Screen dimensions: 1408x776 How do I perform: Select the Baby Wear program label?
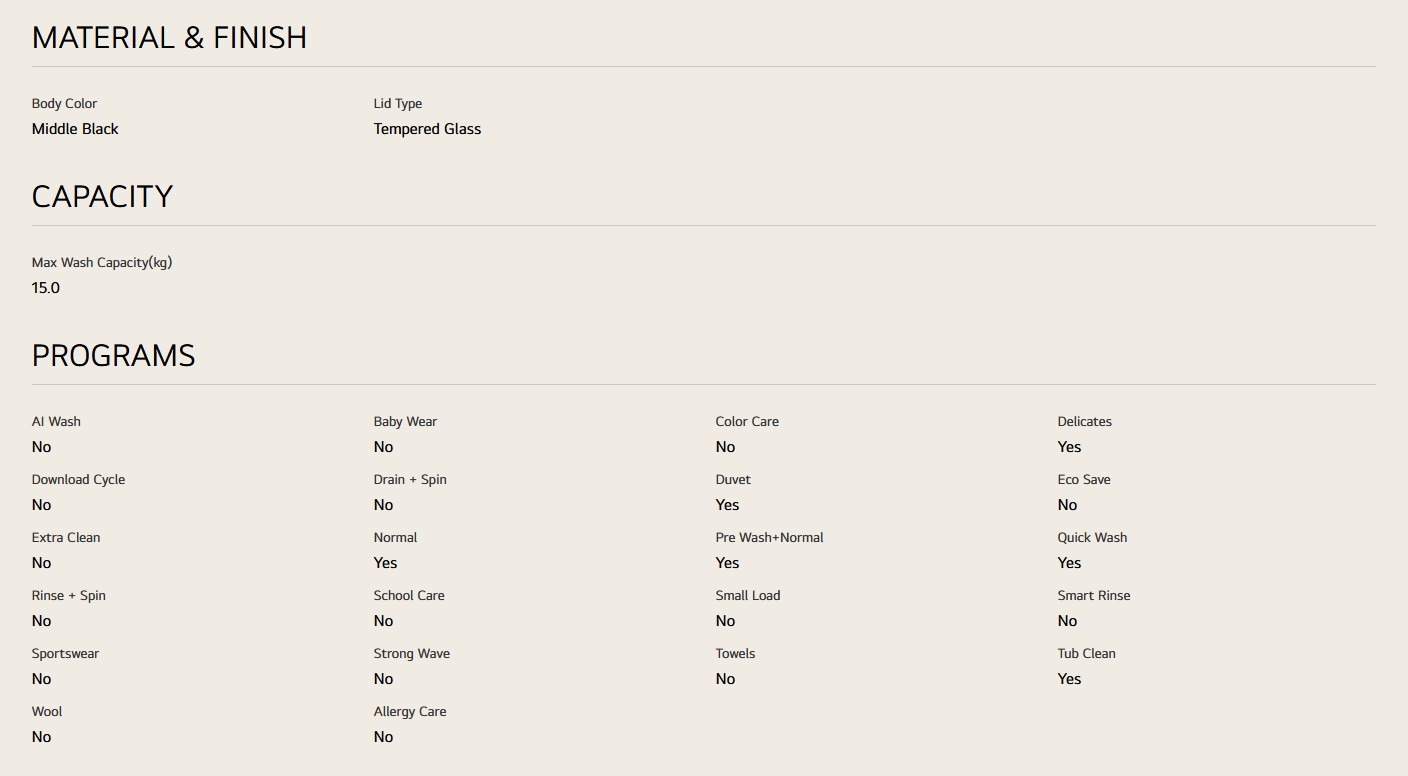tap(405, 422)
